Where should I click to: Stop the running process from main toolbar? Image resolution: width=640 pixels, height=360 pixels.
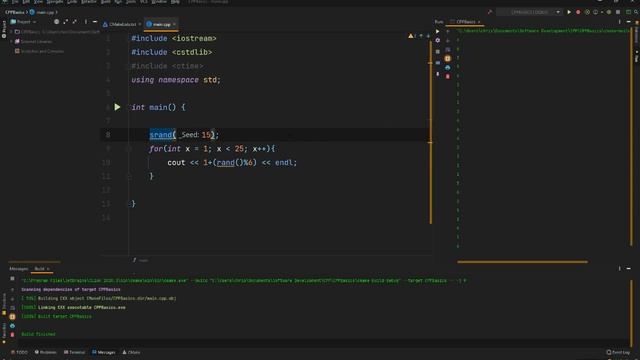coord(618,12)
